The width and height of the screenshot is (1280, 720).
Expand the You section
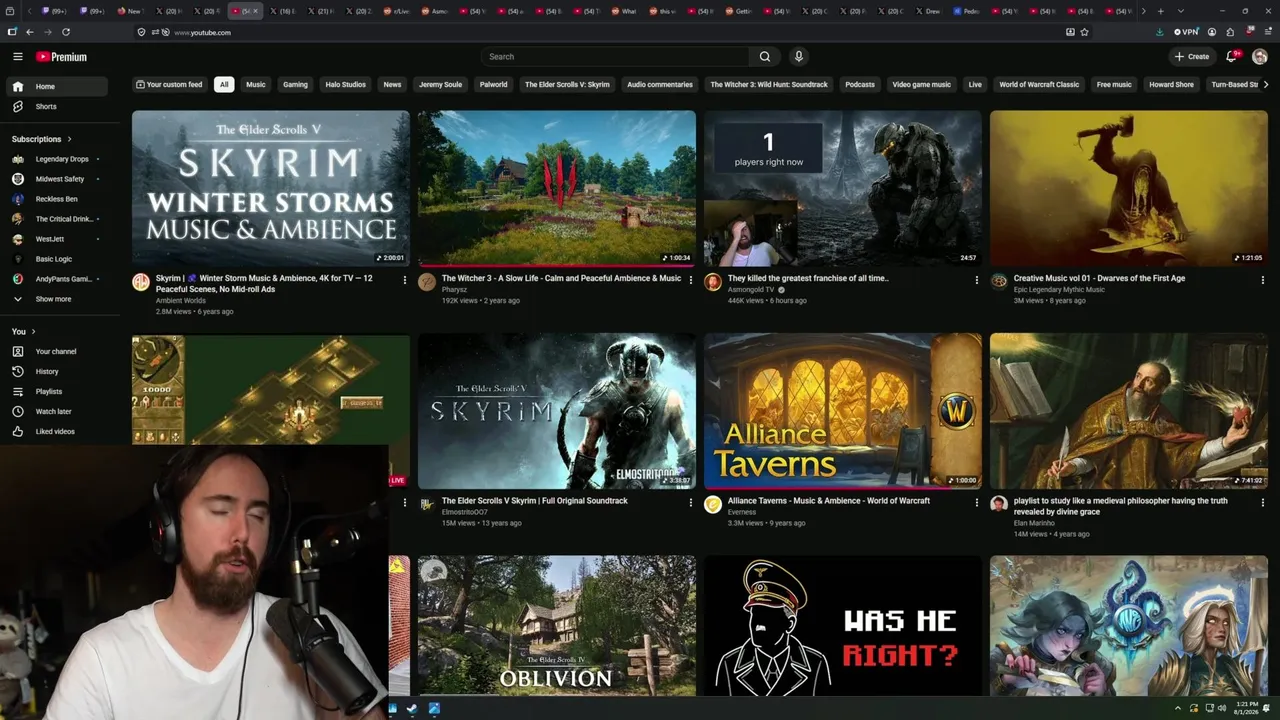click(24, 331)
